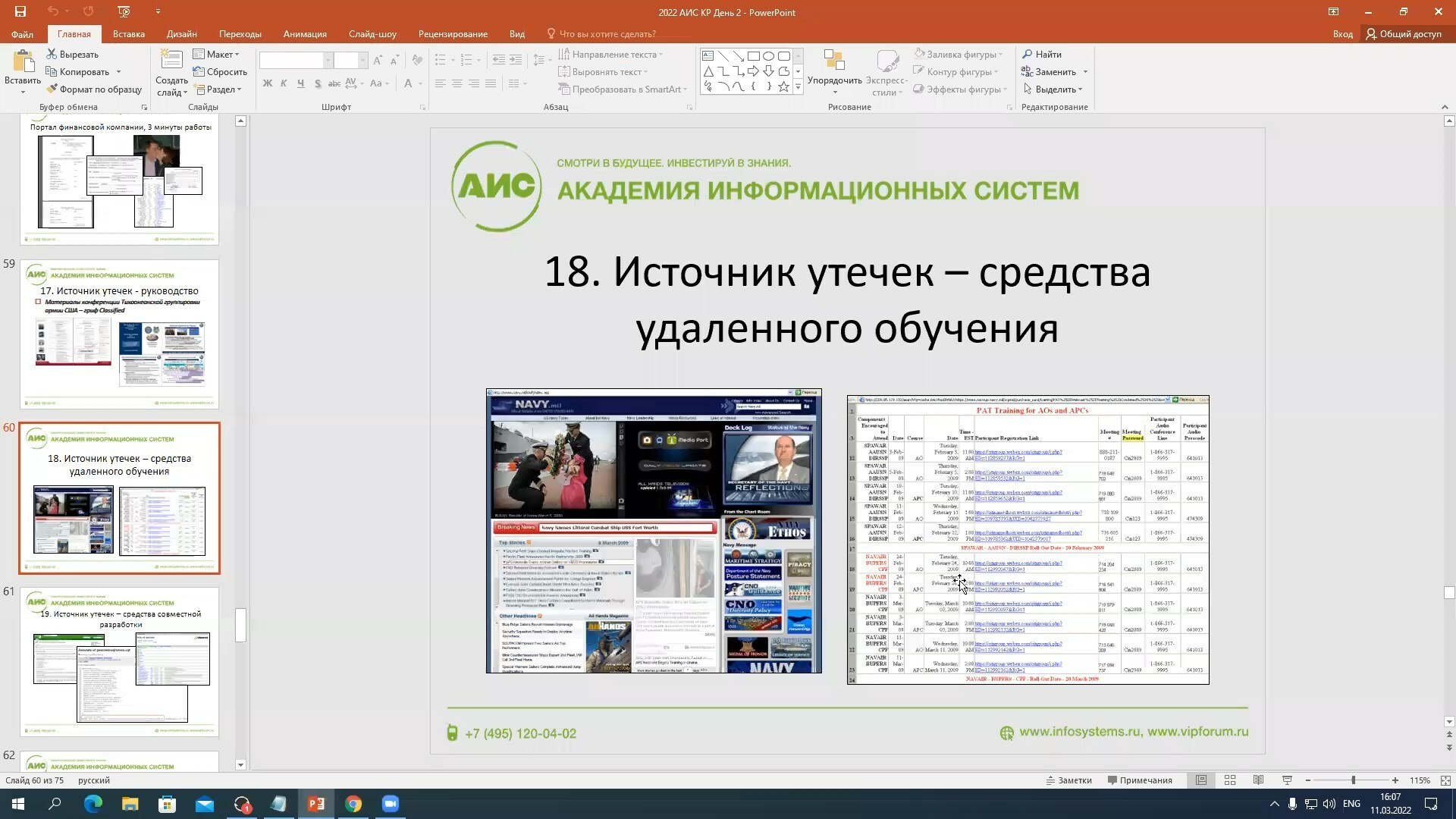
Task: Click the increase indent icon
Action: (516, 60)
